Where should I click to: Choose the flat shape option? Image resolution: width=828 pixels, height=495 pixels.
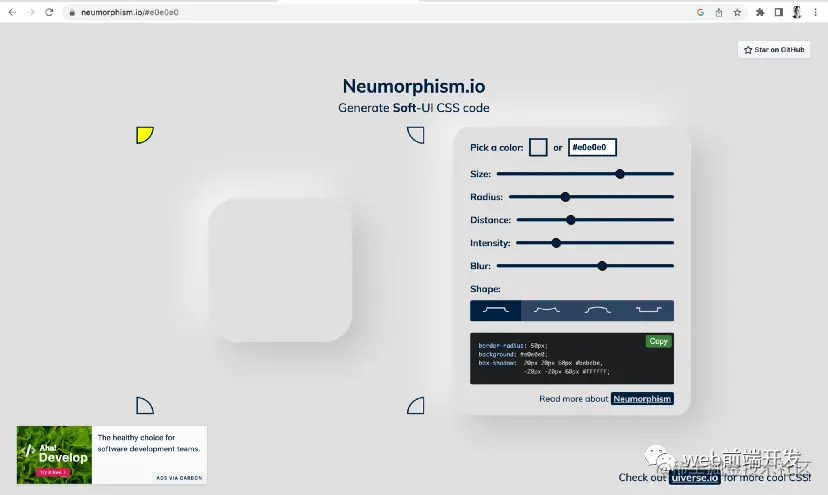[x=495, y=311]
